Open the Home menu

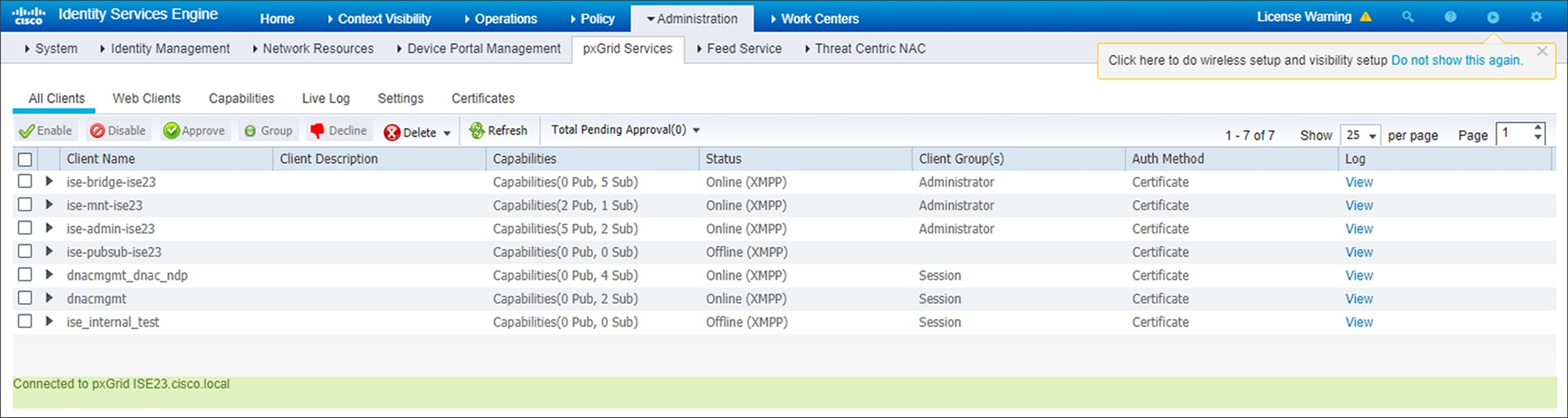tap(277, 19)
